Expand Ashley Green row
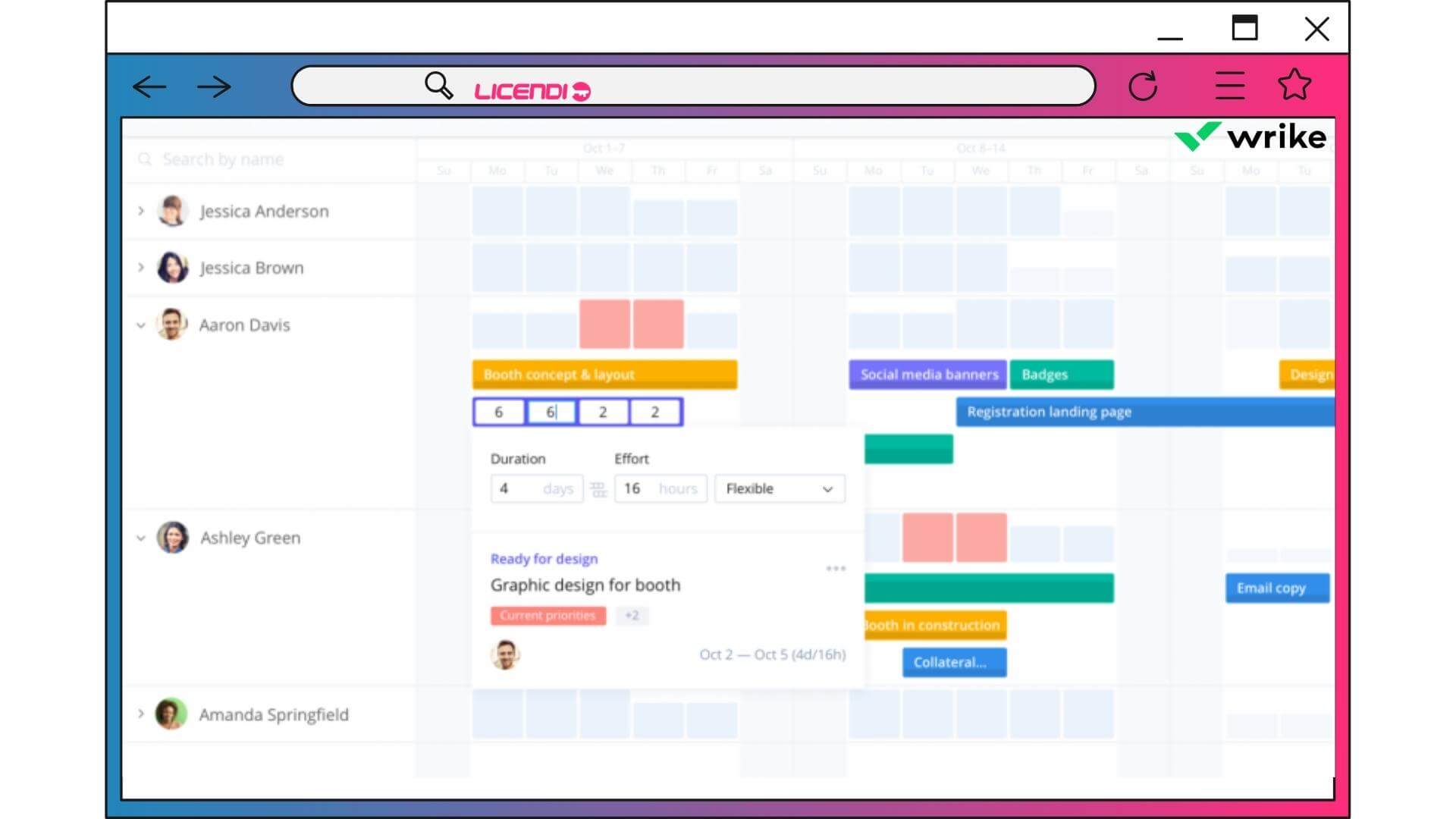The height and width of the screenshot is (819, 1456). tap(141, 538)
